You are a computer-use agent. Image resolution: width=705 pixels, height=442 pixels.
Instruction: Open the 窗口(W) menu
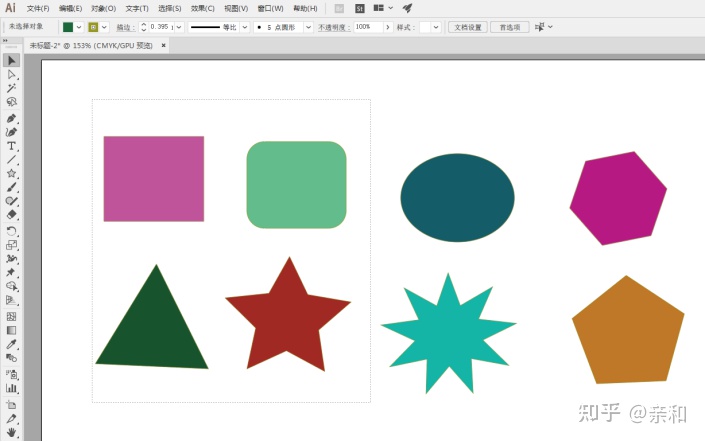270,9
